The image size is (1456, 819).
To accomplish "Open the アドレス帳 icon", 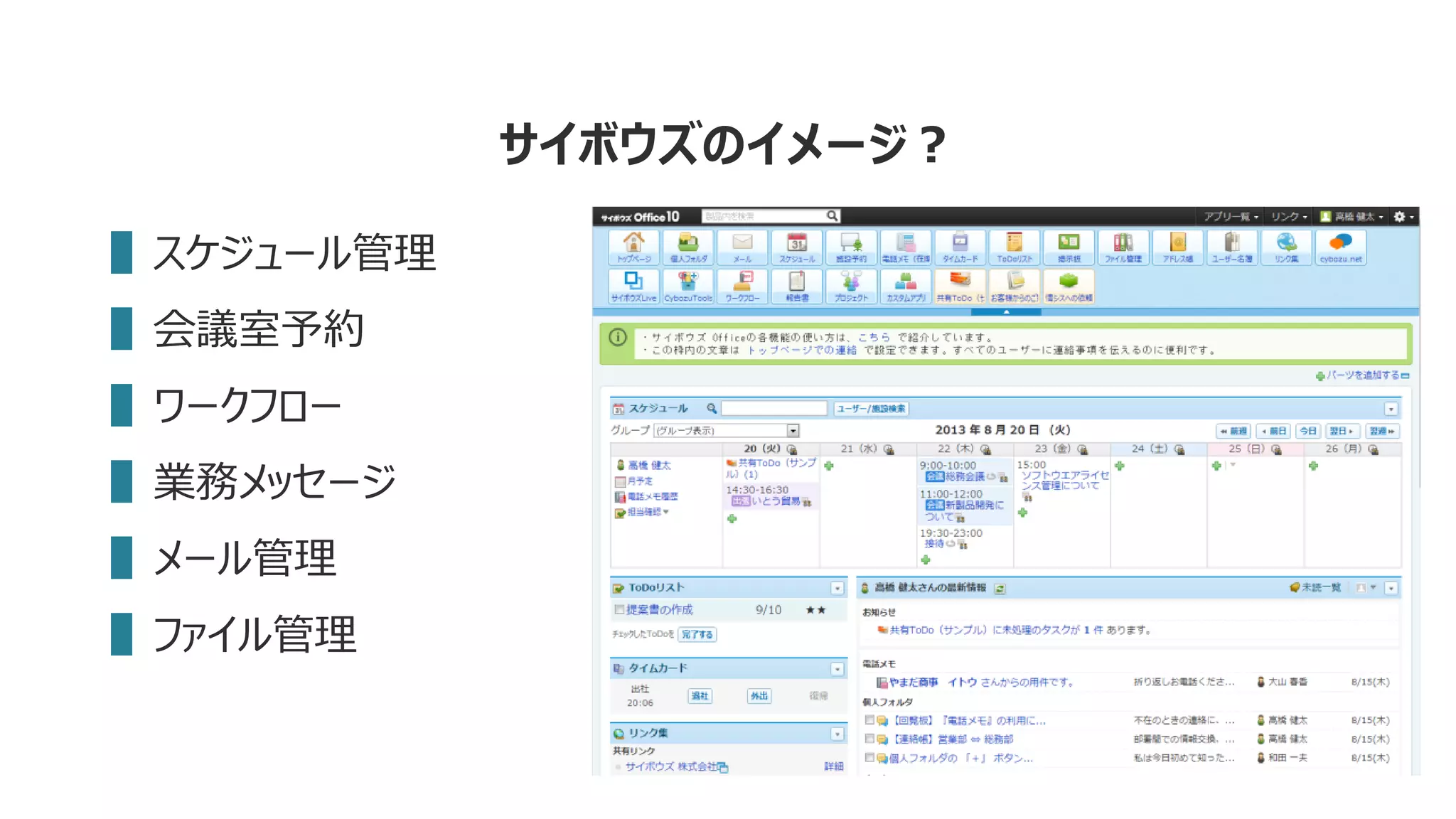I will coord(1177,247).
